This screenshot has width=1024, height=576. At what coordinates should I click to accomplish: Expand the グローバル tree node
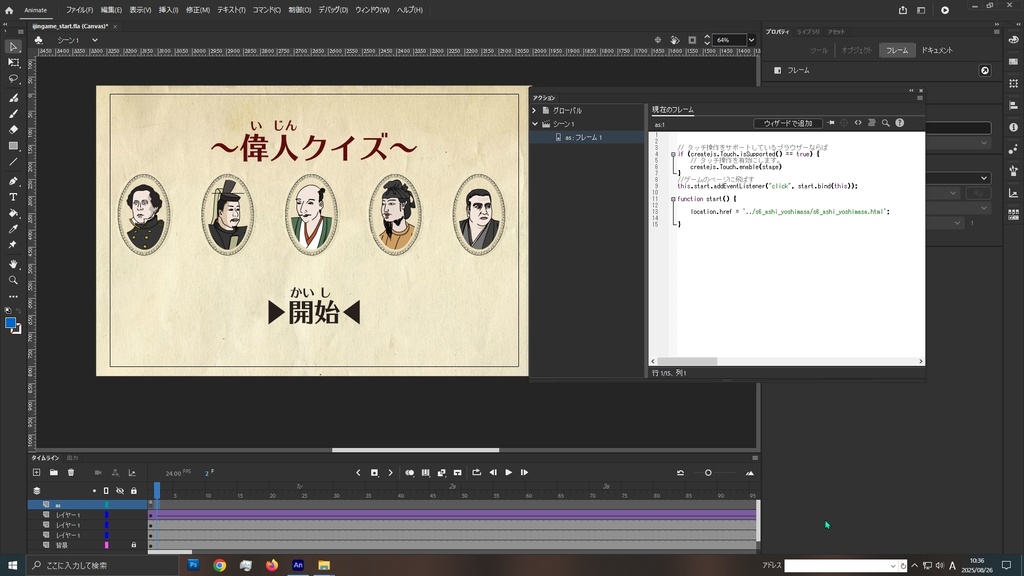click(534, 110)
